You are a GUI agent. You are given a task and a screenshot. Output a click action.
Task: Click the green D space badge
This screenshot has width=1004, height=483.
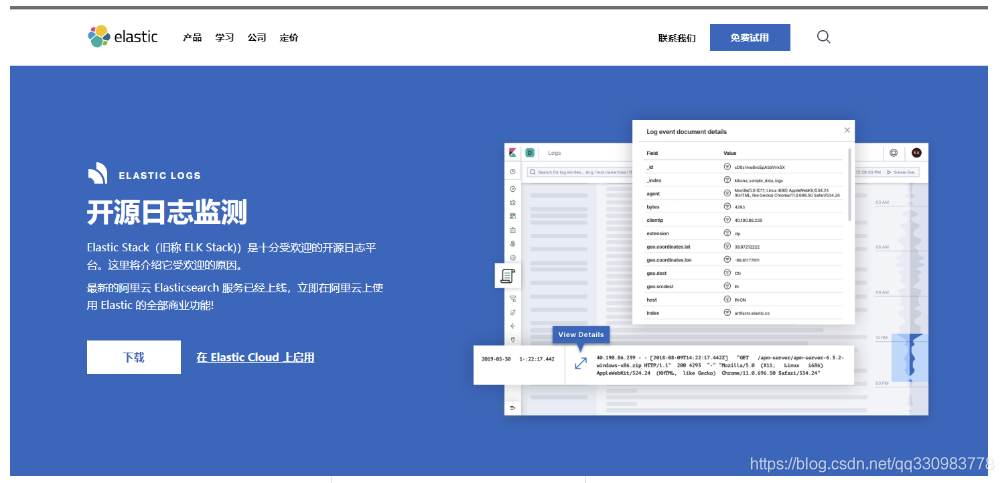click(530, 153)
